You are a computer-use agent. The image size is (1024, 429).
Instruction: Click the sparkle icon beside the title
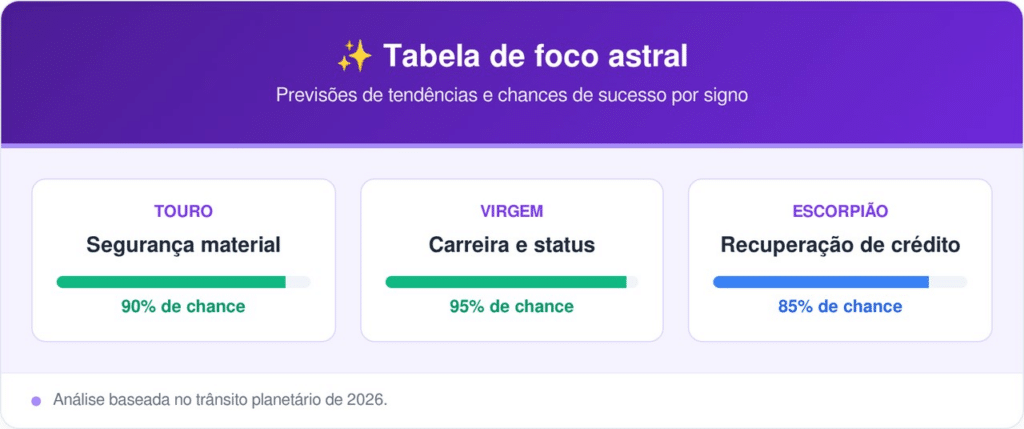pos(354,56)
